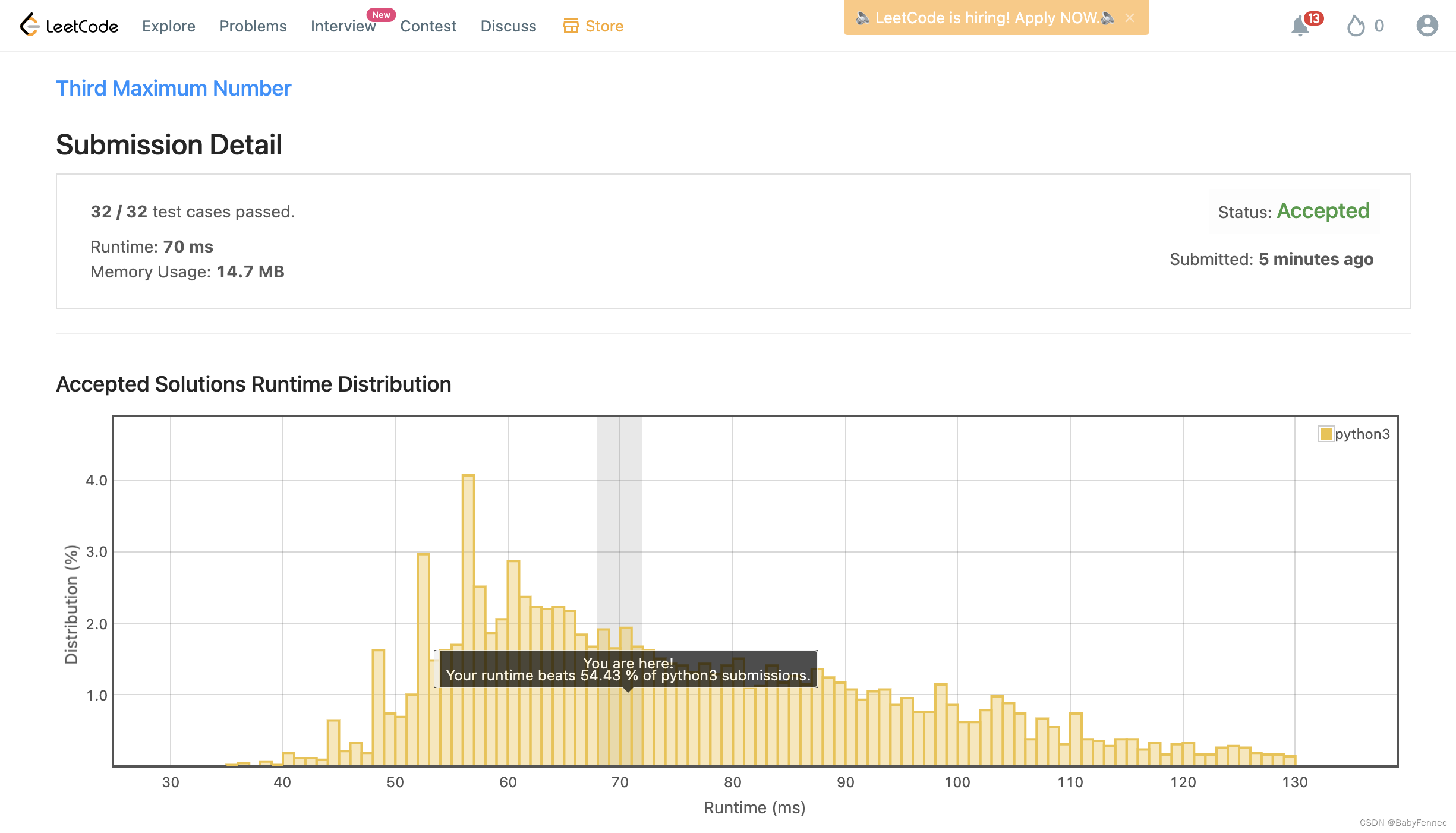Screen dimensions: 1456x833
Task: Click the New badge above Interview
Action: (381, 15)
